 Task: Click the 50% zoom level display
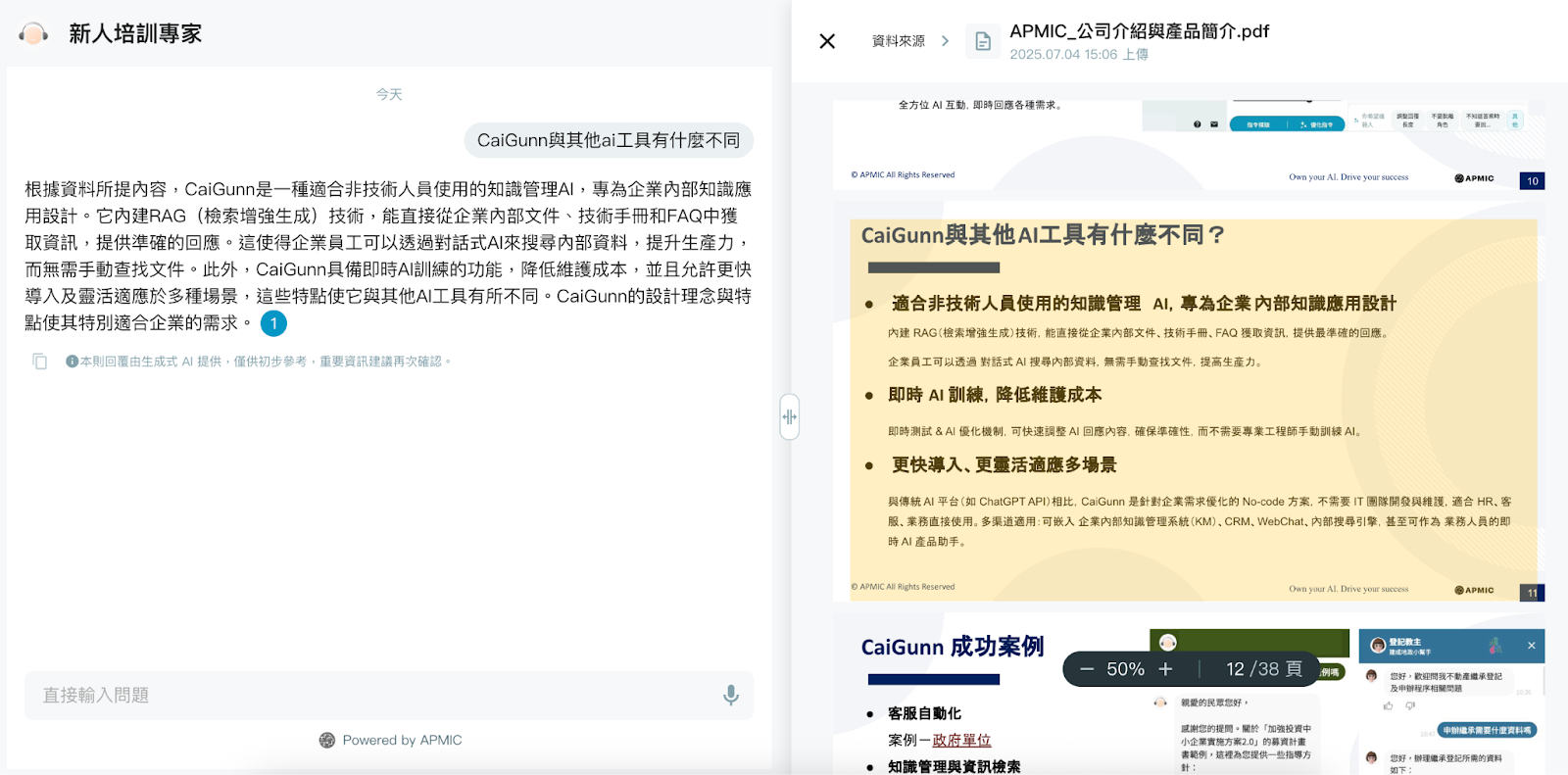1125,669
